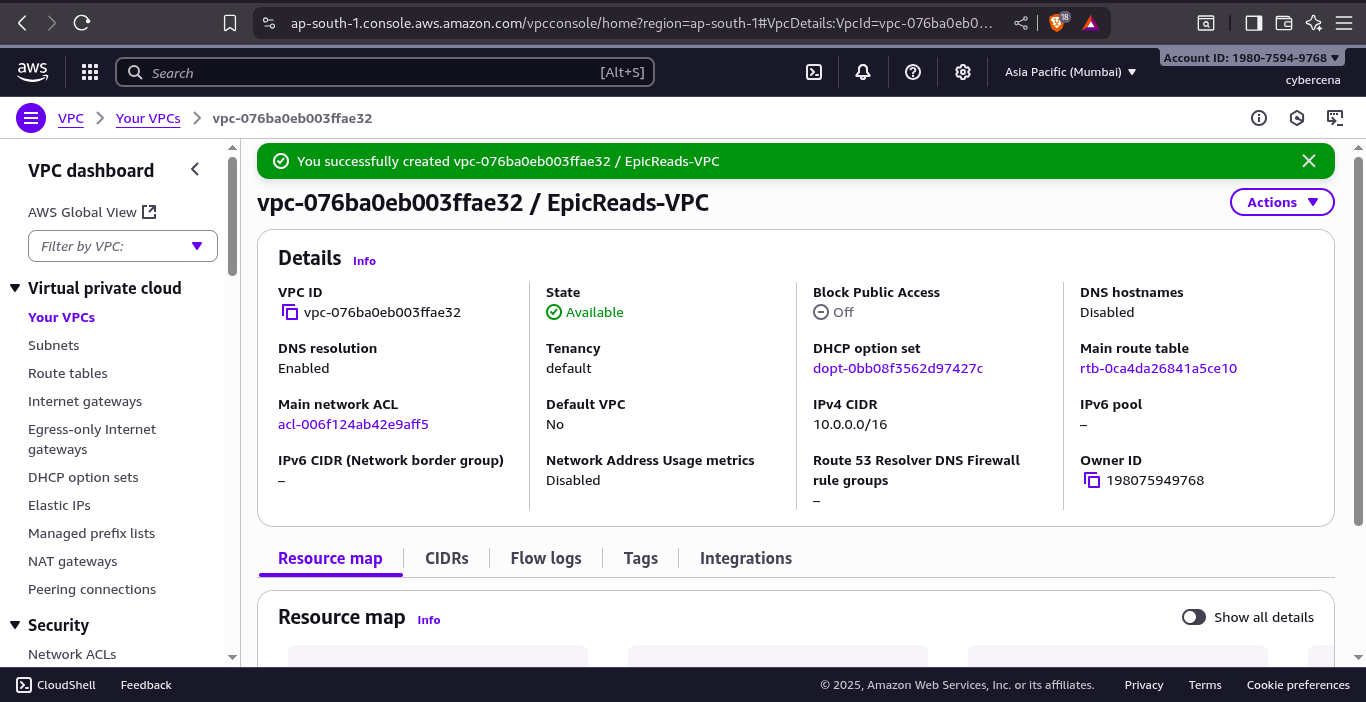Open Cookie preferences in footer
Image resolution: width=1366 pixels, height=702 pixels.
click(1298, 685)
